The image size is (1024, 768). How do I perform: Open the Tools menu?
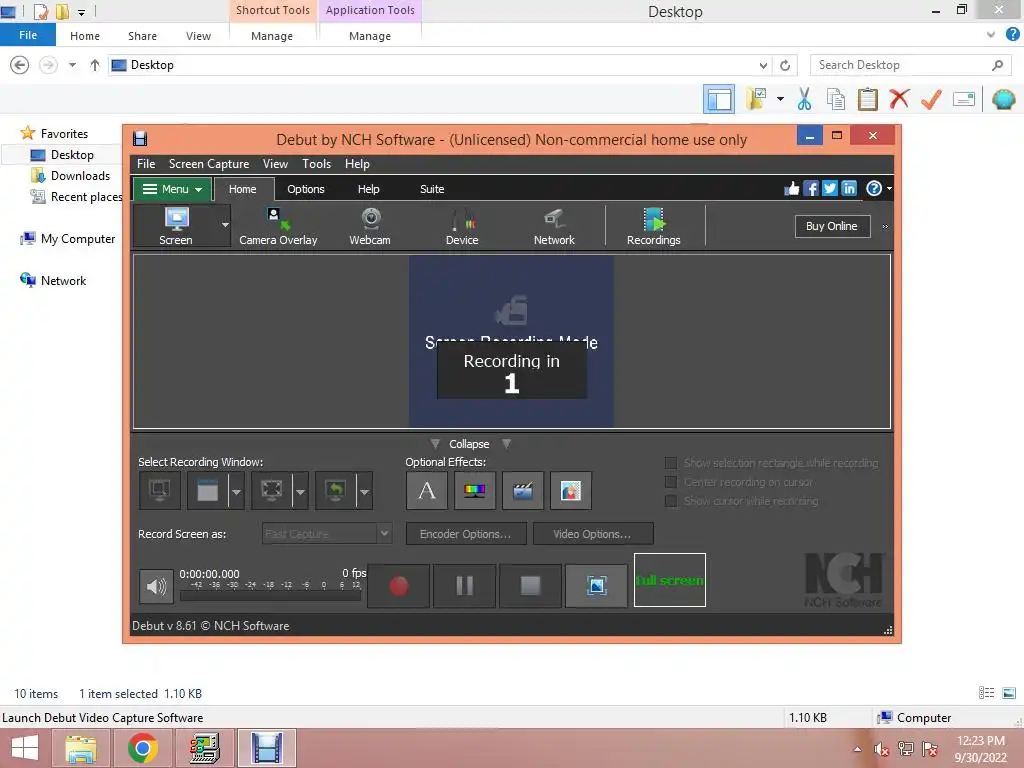point(316,164)
